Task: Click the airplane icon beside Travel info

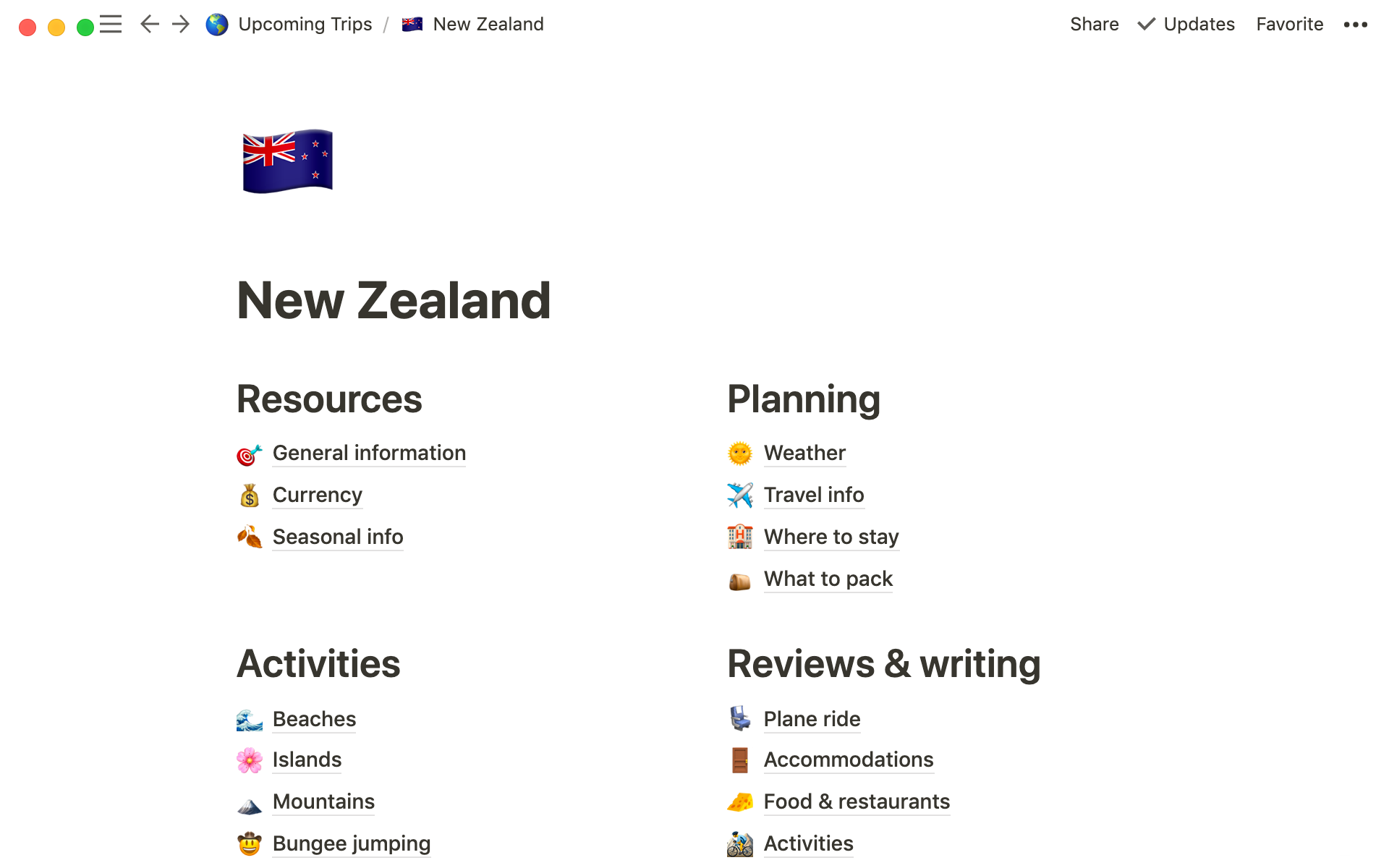Action: point(739,495)
